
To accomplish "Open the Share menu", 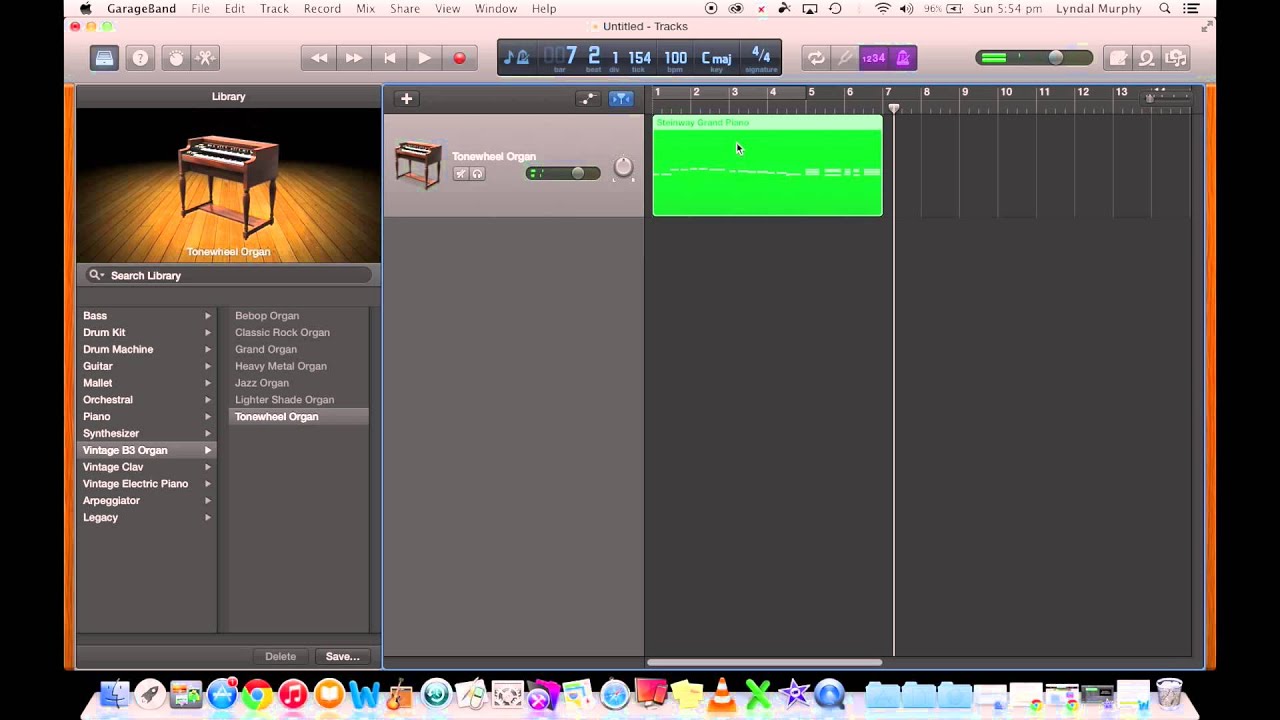I will pos(405,9).
